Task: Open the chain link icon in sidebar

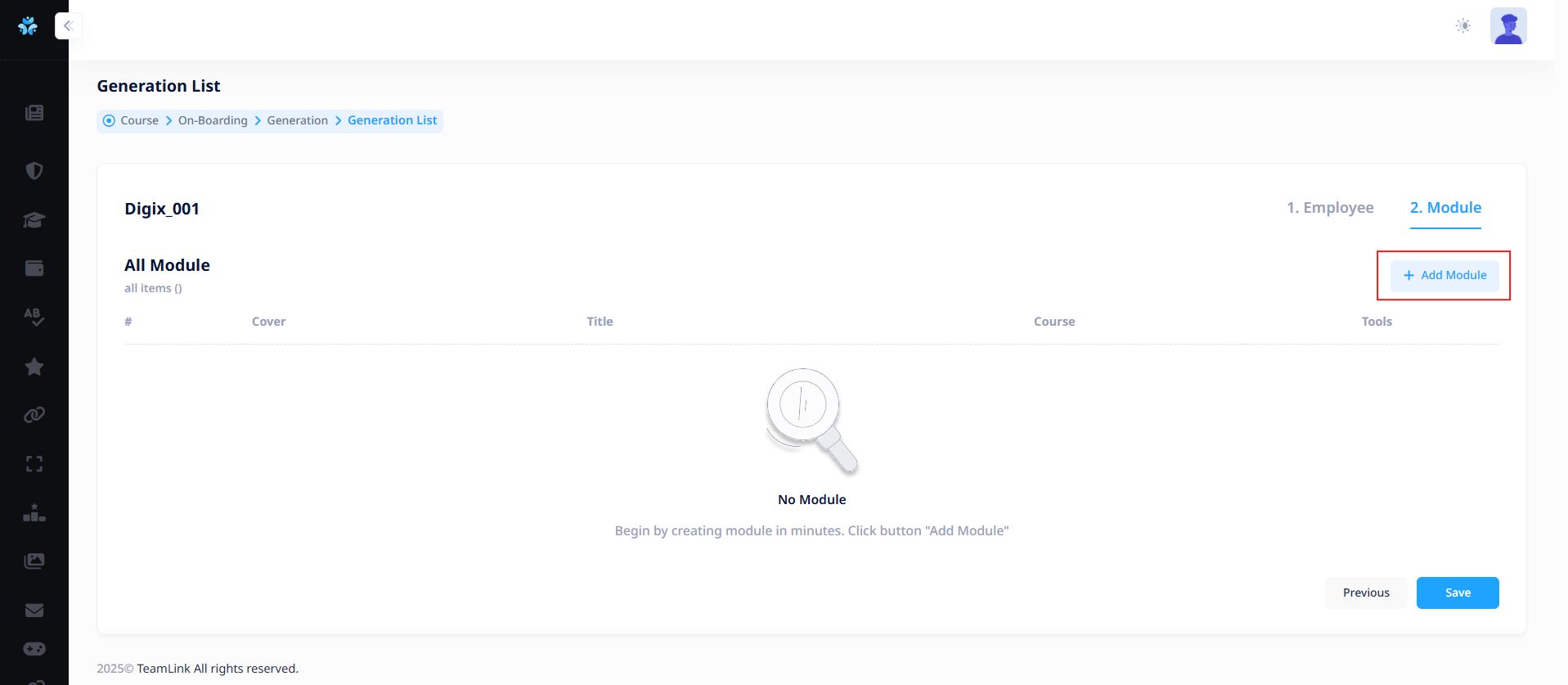Action: pyautogui.click(x=34, y=415)
